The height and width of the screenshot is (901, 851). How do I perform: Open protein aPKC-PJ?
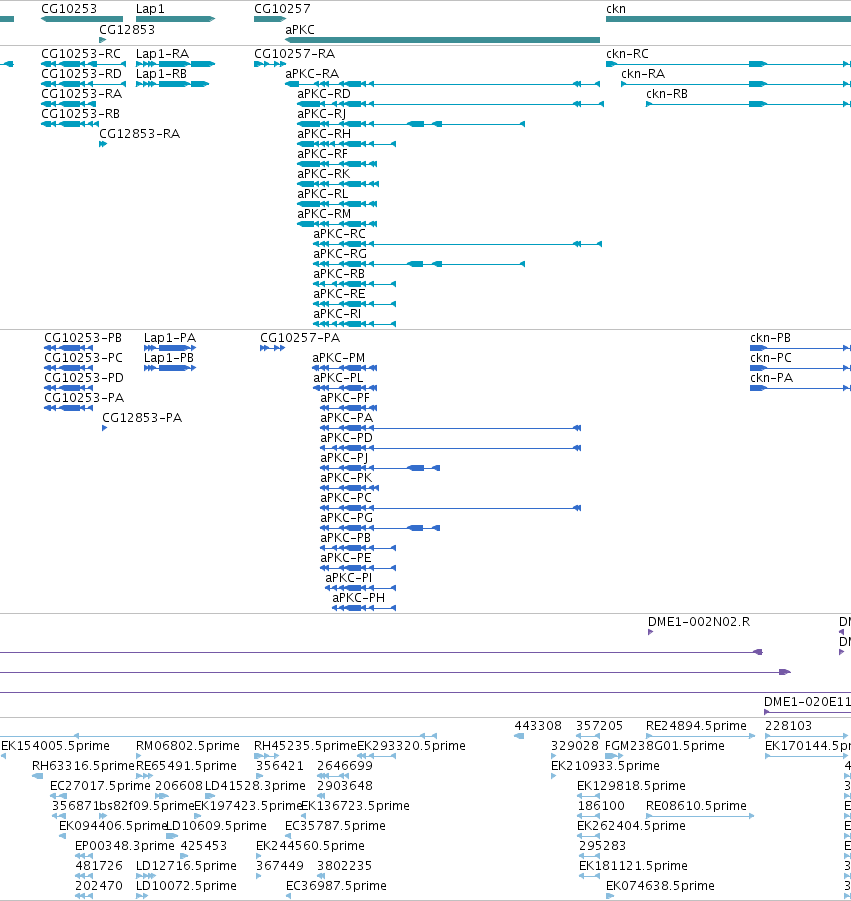(x=344, y=458)
